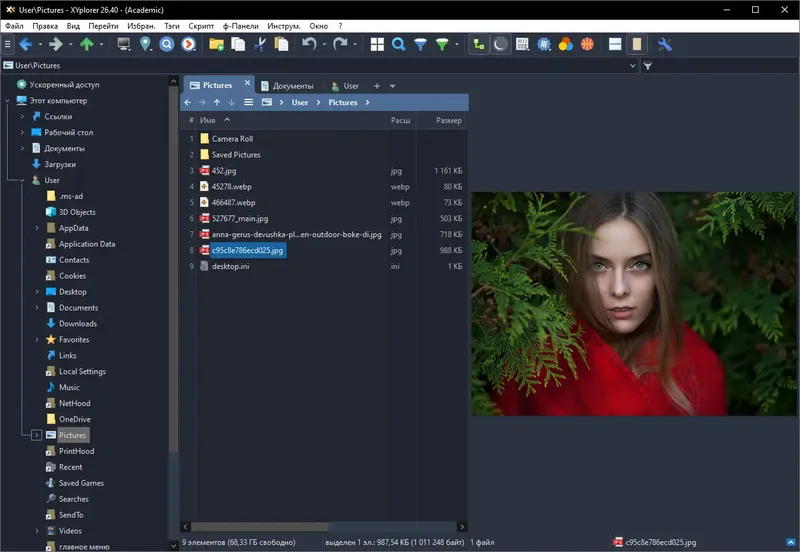The image size is (800, 552).
Task: Expand the Videos folder in tree
Action: click(37, 531)
